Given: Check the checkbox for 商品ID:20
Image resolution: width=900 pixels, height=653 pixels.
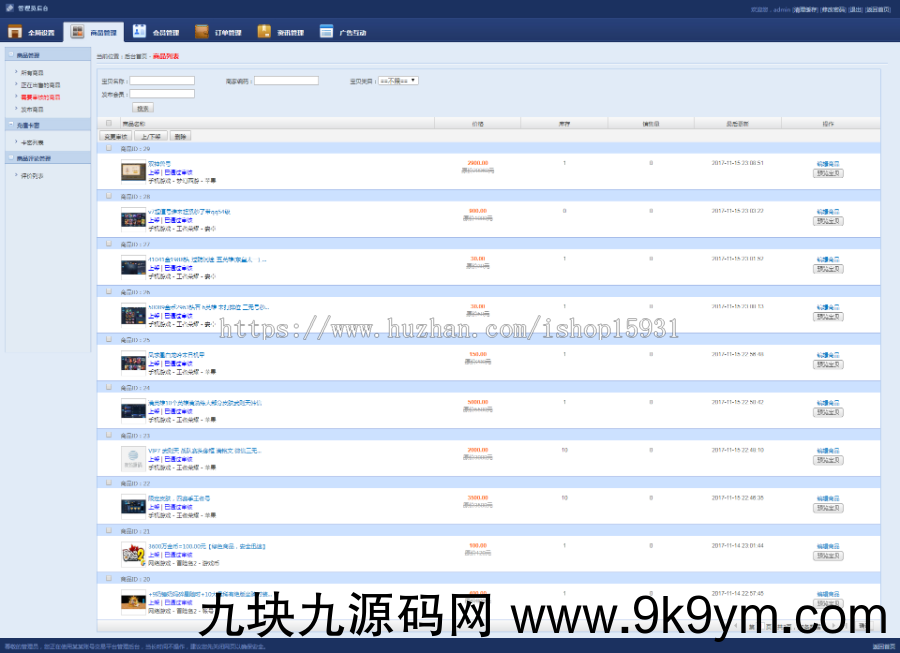Looking at the screenshot, I should (110, 578).
